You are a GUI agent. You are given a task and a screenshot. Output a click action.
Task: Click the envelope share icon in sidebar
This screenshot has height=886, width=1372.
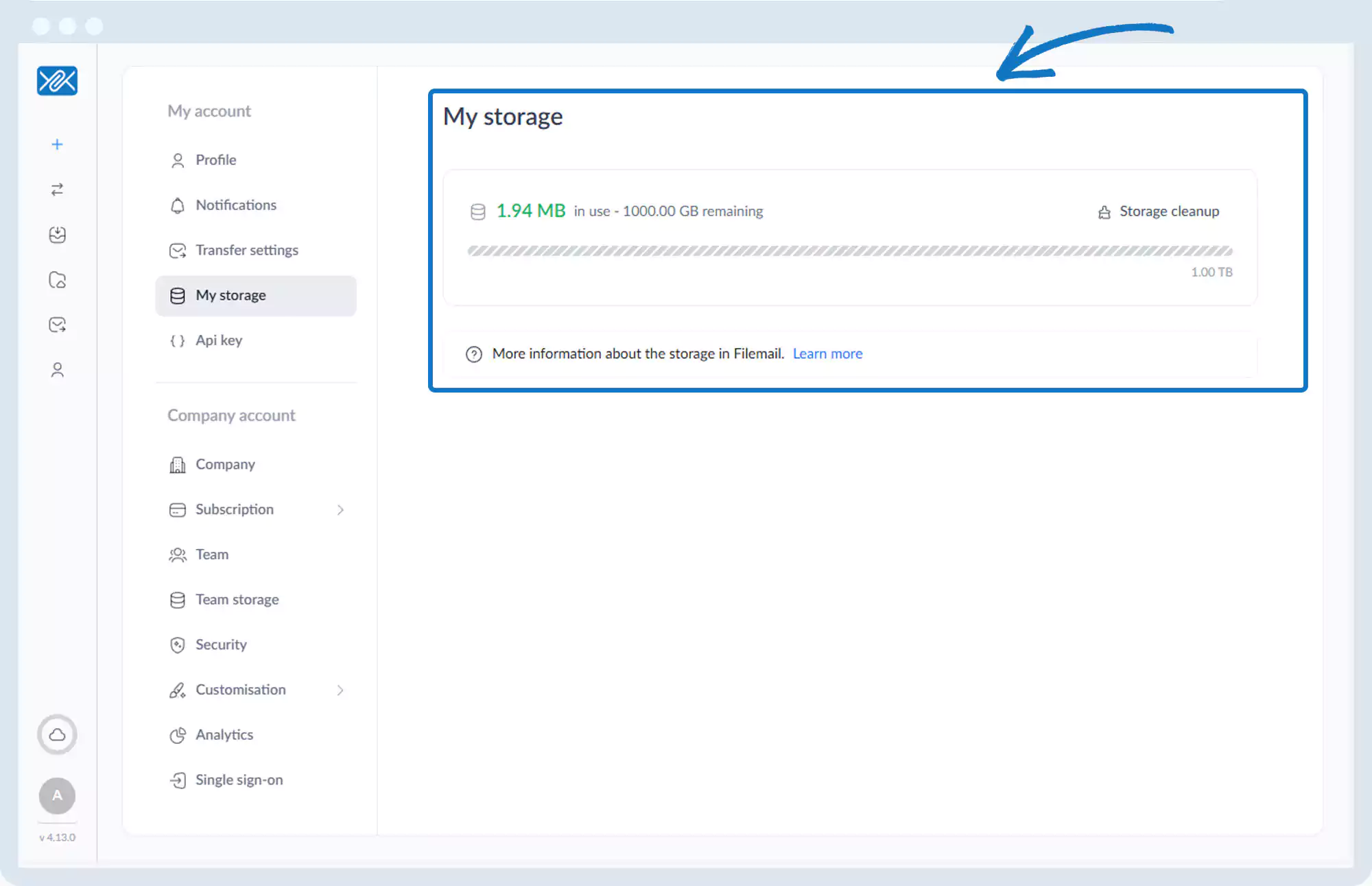click(x=57, y=325)
